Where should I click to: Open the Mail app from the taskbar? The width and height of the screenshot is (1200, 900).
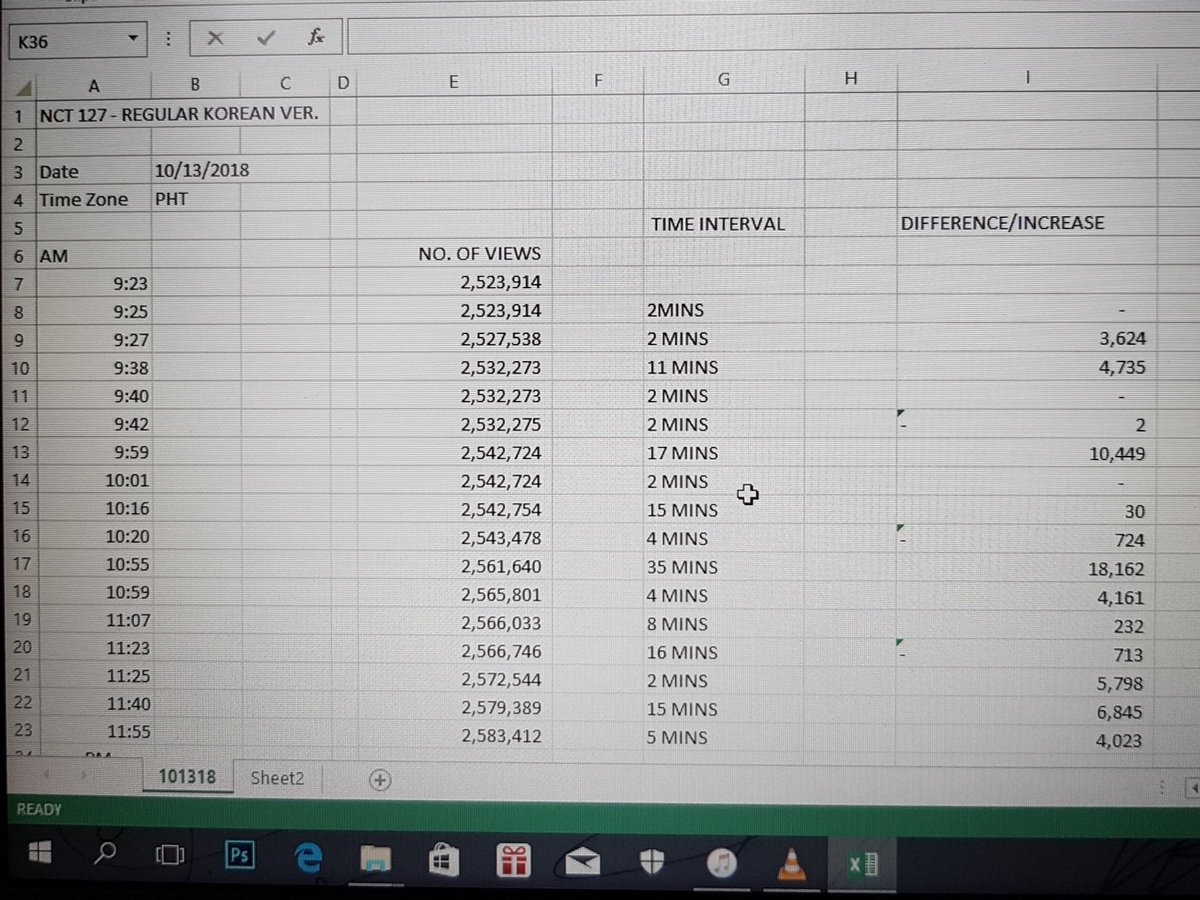tap(582, 863)
